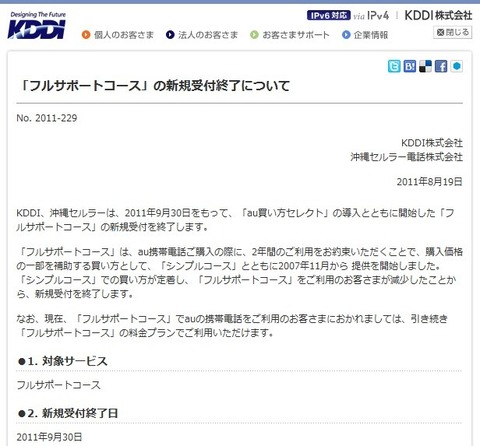Click orange arrow icon beside 個人のお客さま

[x=86, y=35]
